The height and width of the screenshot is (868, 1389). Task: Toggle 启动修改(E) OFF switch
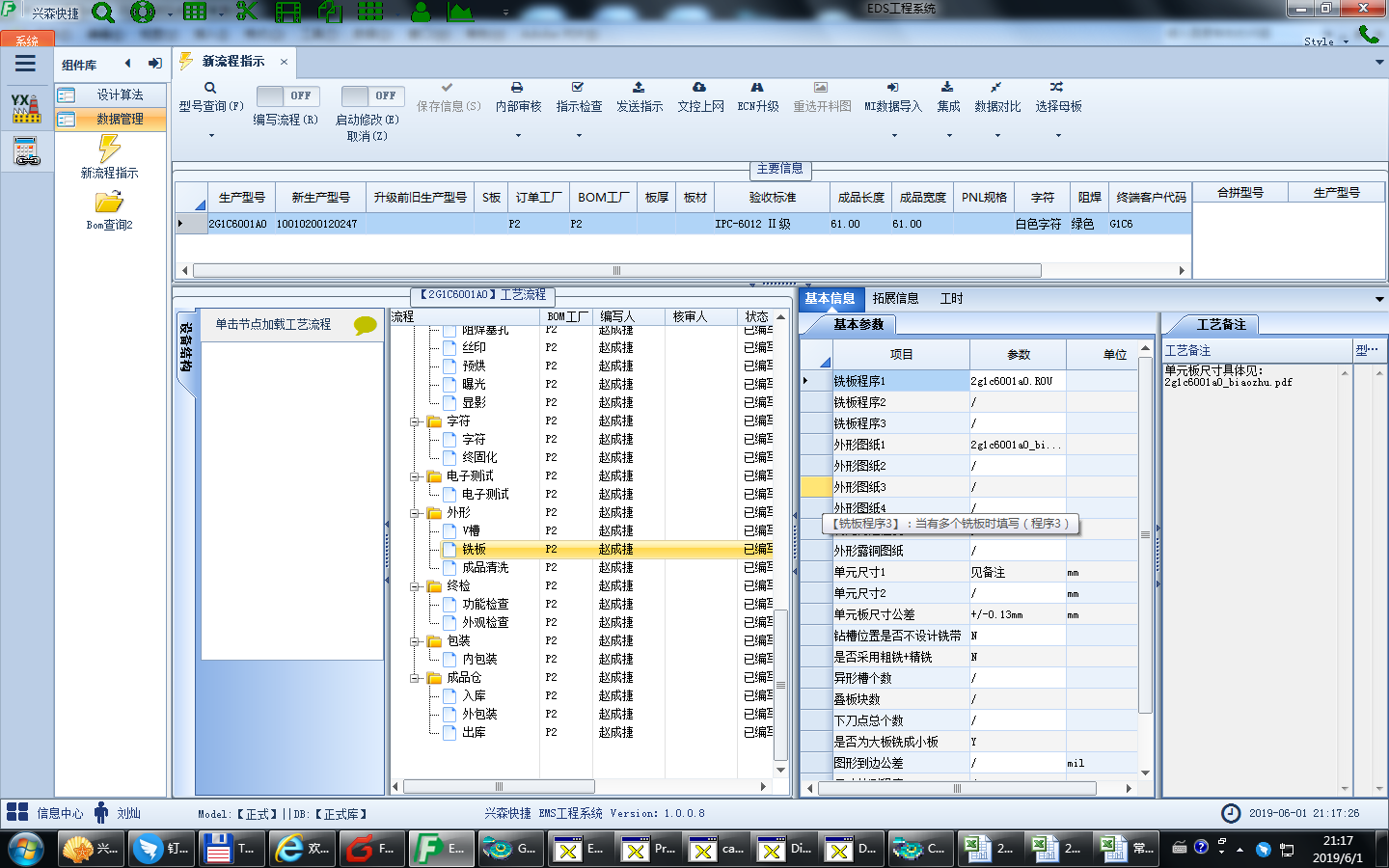pos(373,95)
